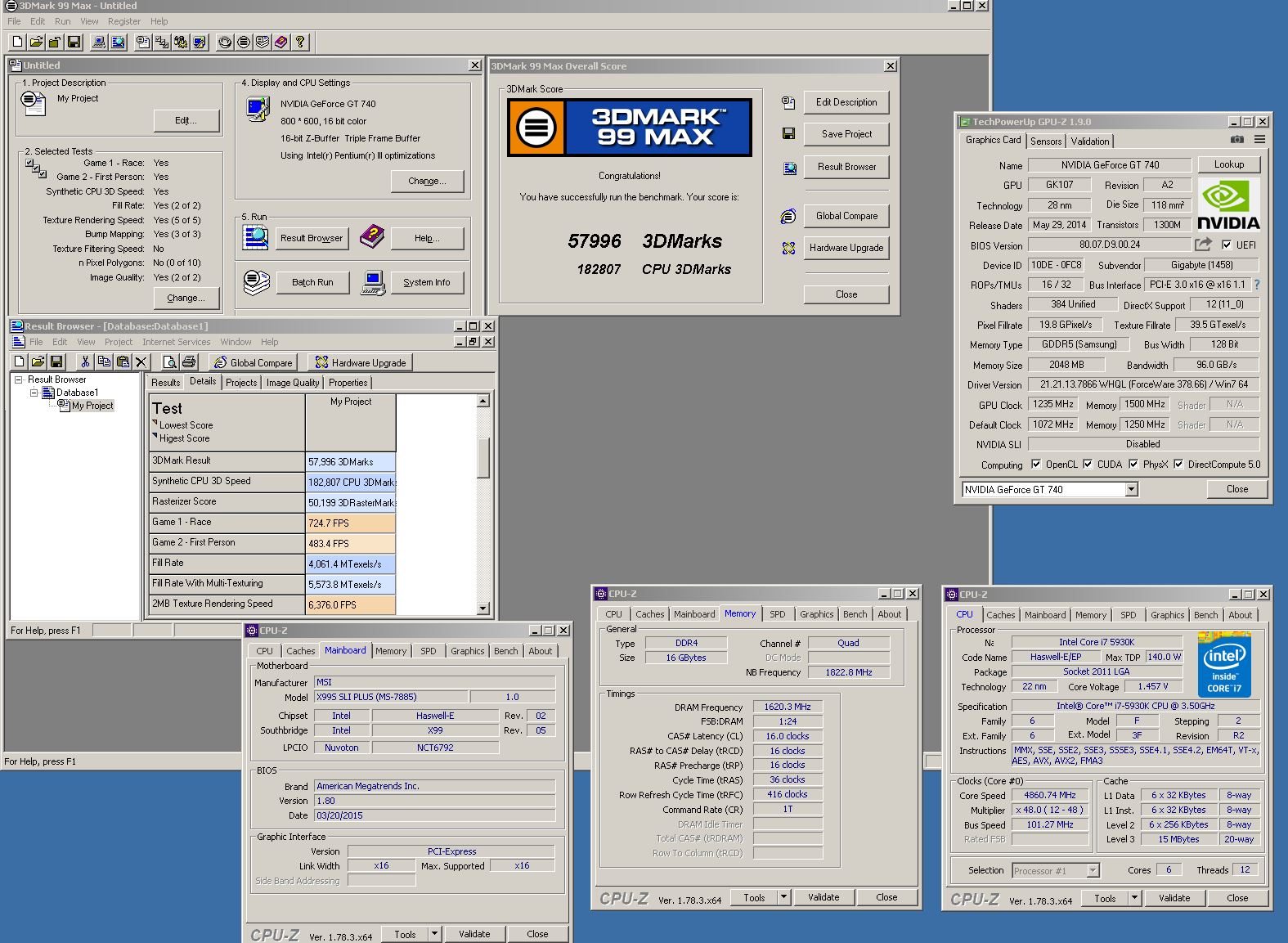This screenshot has width=1288, height=943.
Task: Click the 724.7 FPS Game 1 Race cell
Action: 351,523
